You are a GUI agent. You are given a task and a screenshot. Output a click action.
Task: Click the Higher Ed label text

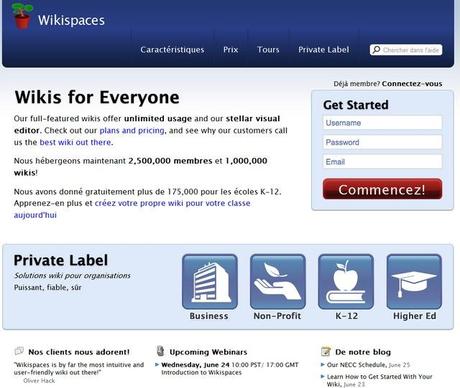pos(415,316)
